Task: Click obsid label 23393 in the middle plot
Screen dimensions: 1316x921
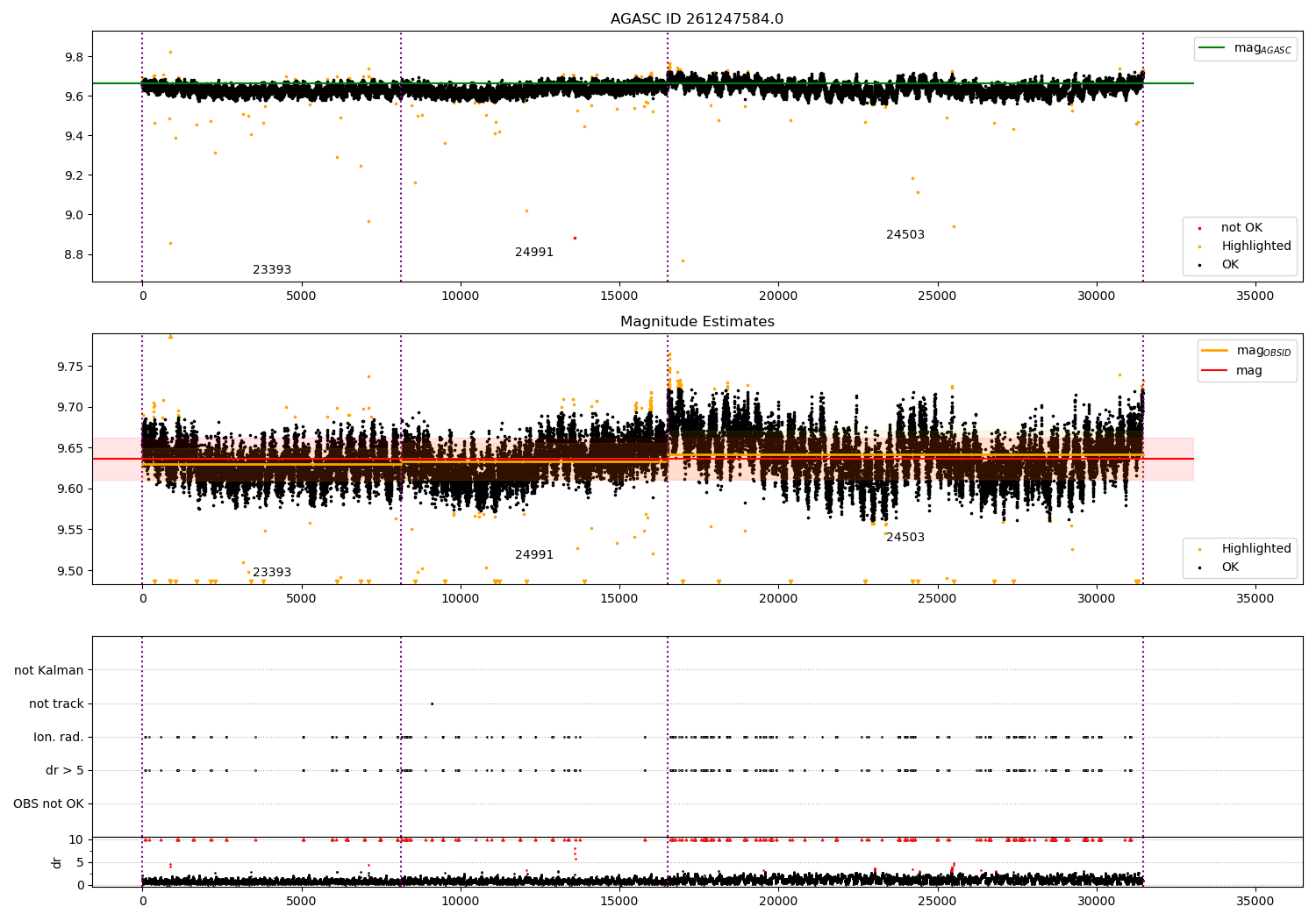Action: click(272, 573)
